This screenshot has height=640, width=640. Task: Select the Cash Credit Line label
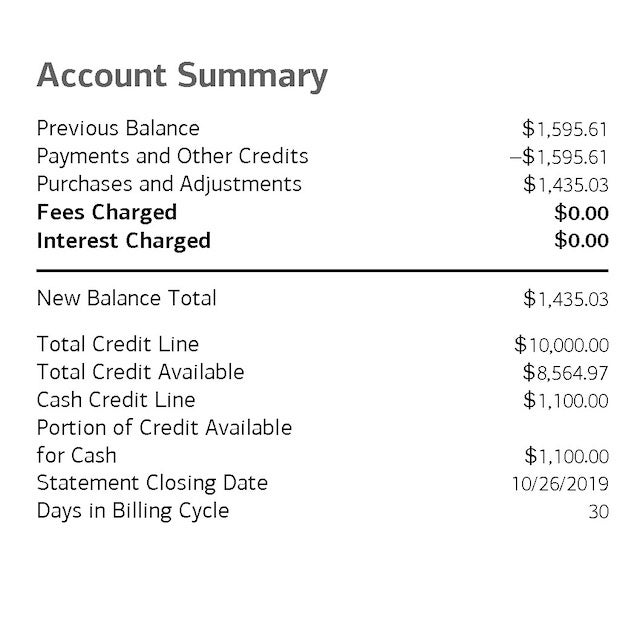[116, 400]
